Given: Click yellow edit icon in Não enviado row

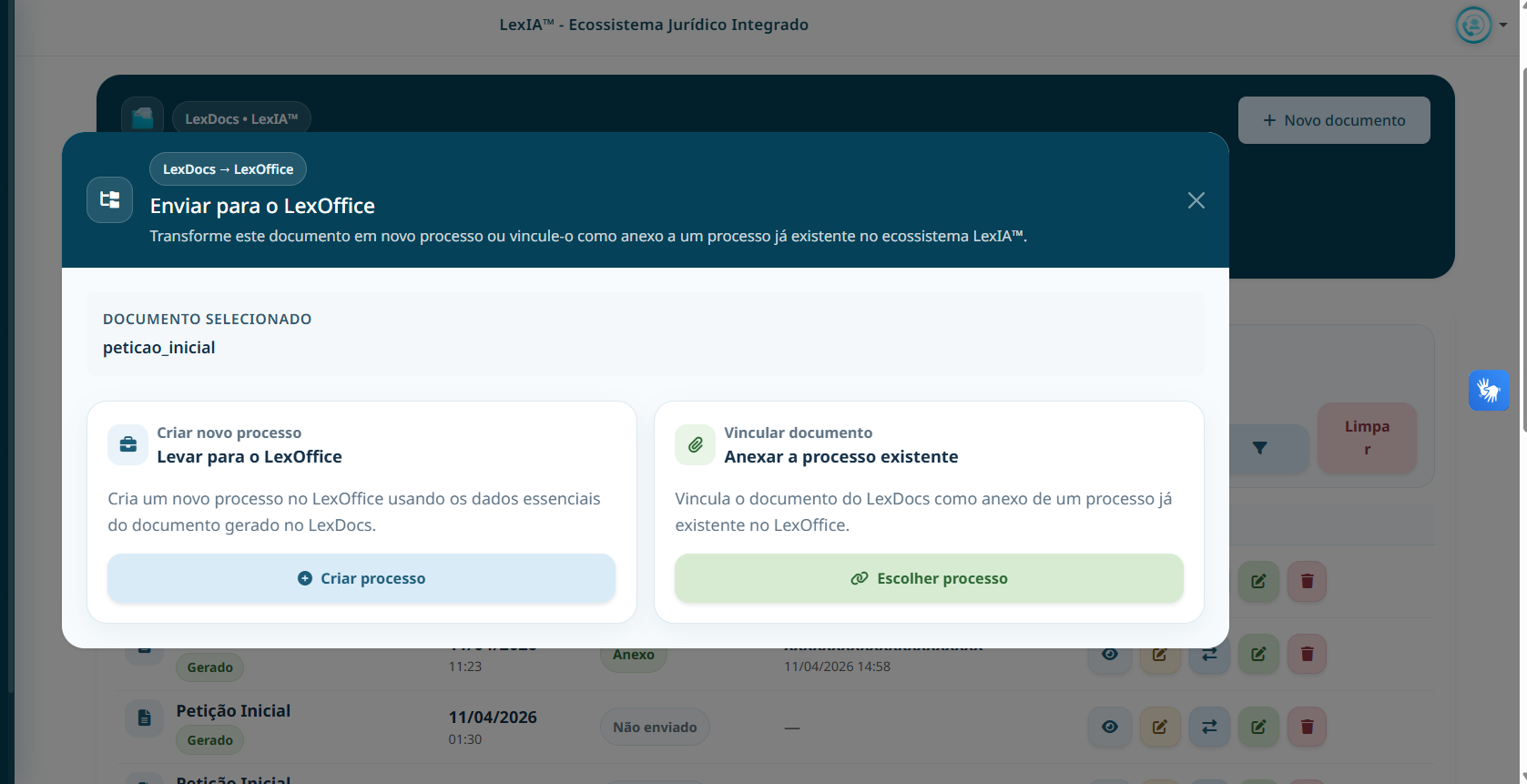Looking at the screenshot, I should [1159, 727].
